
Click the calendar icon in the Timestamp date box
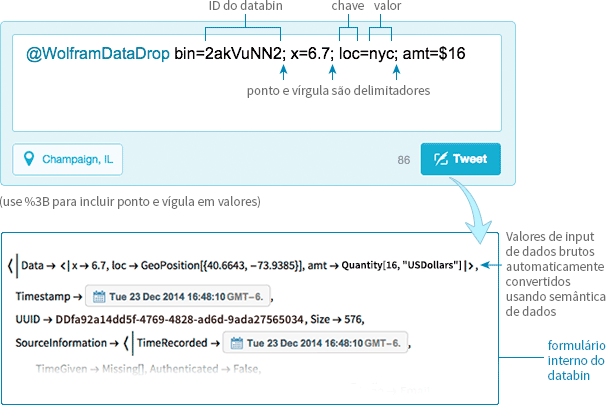point(99,297)
